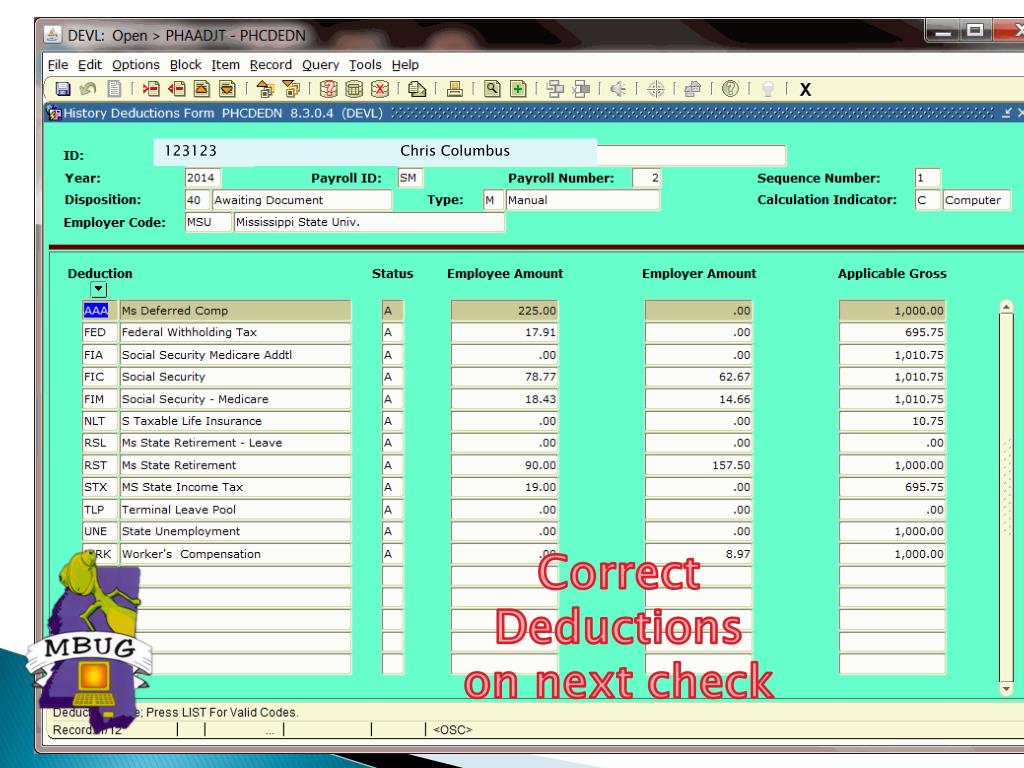Viewport: 1024px width, 768px height.
Task: Click the View/Send Message icon
Action: tap(417, 89)
